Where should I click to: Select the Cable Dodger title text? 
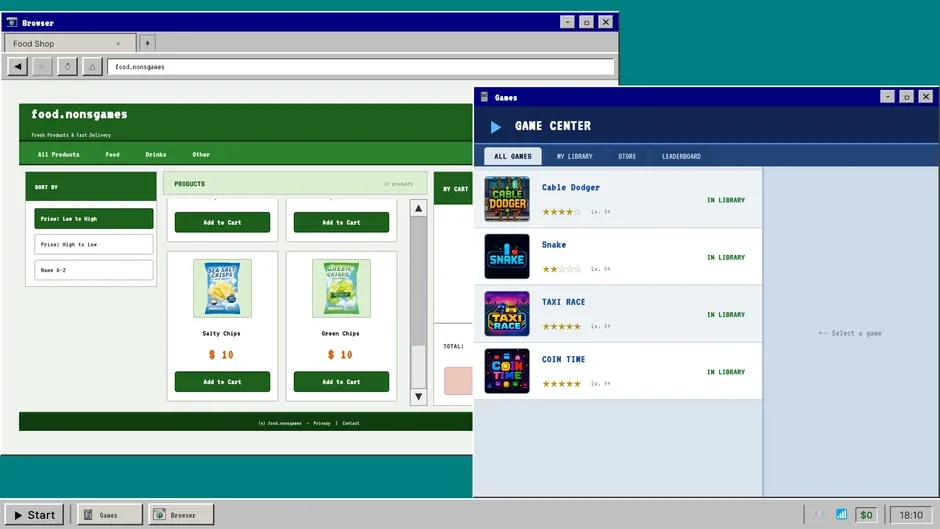(571, 187)
